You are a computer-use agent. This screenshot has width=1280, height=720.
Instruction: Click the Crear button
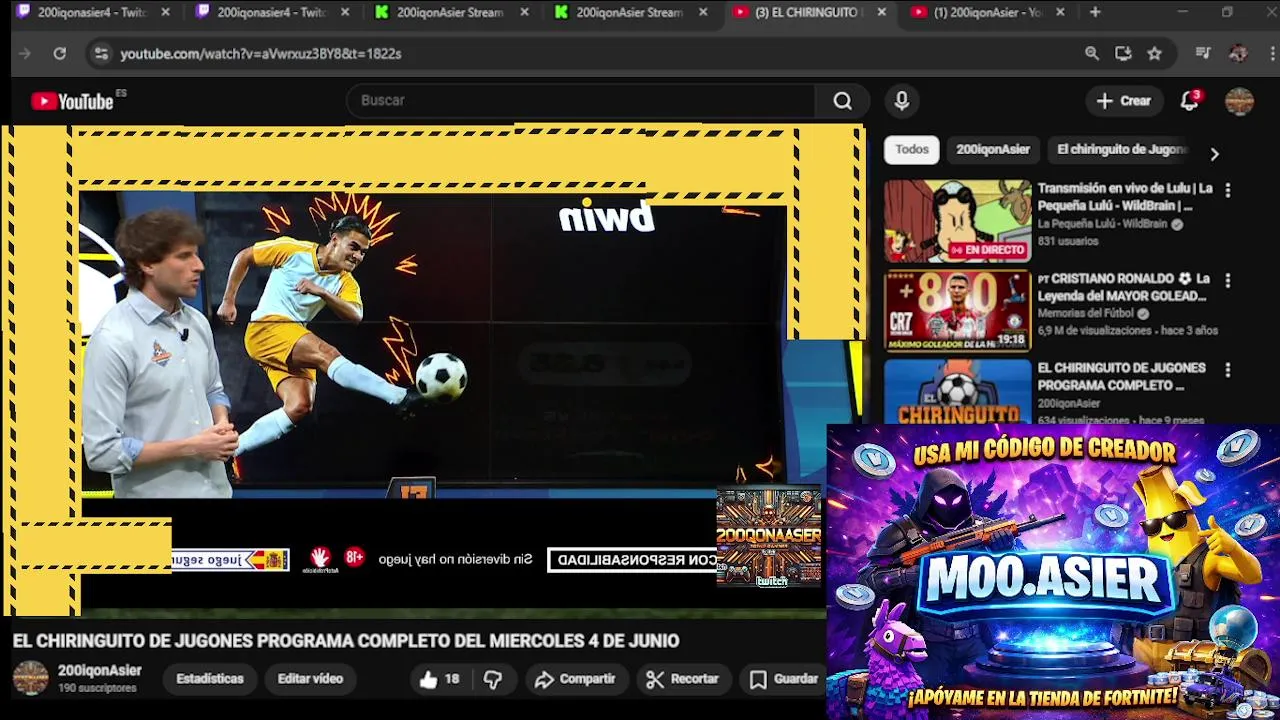pos(1124,101)
